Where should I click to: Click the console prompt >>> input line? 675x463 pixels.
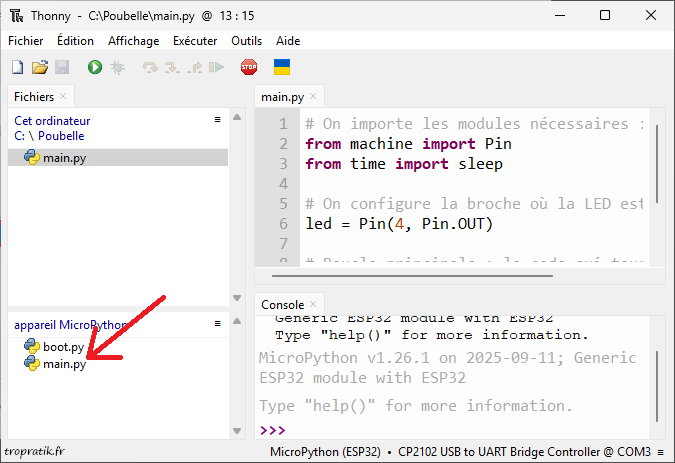point(452,430)
